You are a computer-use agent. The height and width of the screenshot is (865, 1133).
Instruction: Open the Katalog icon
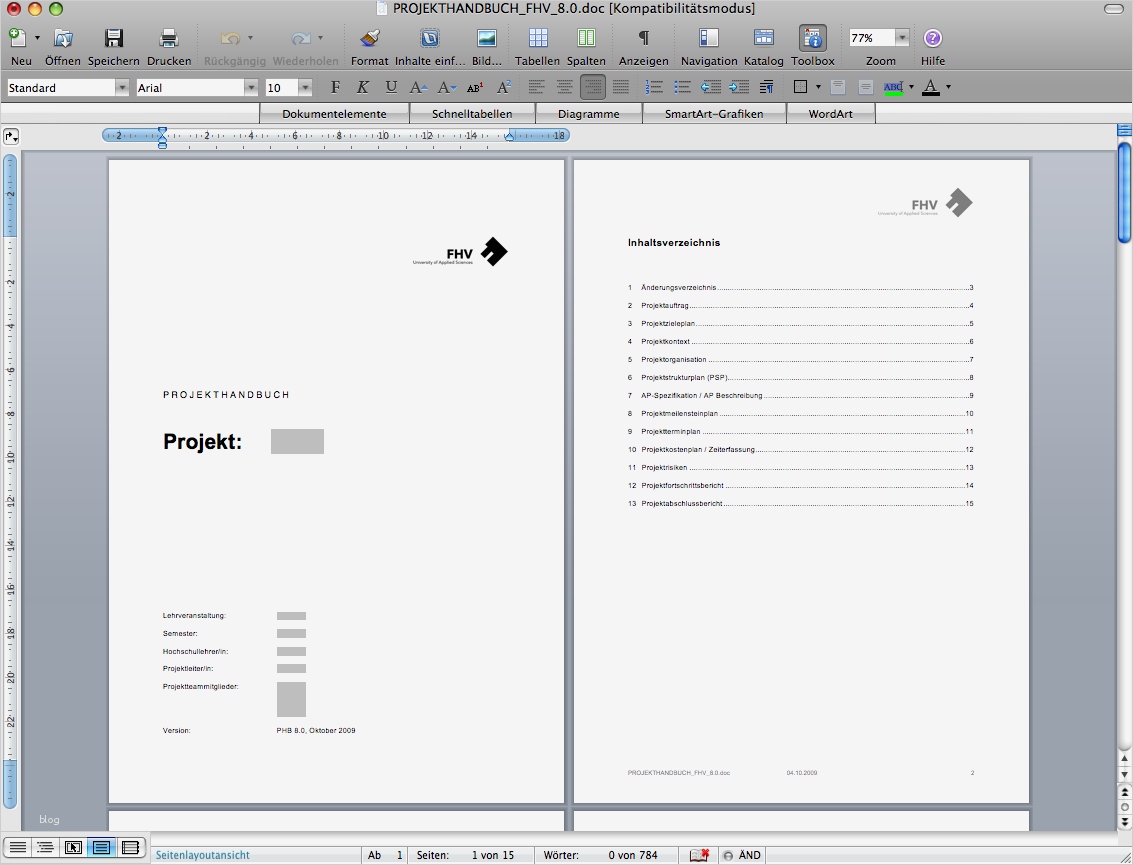tap(764, 38)
